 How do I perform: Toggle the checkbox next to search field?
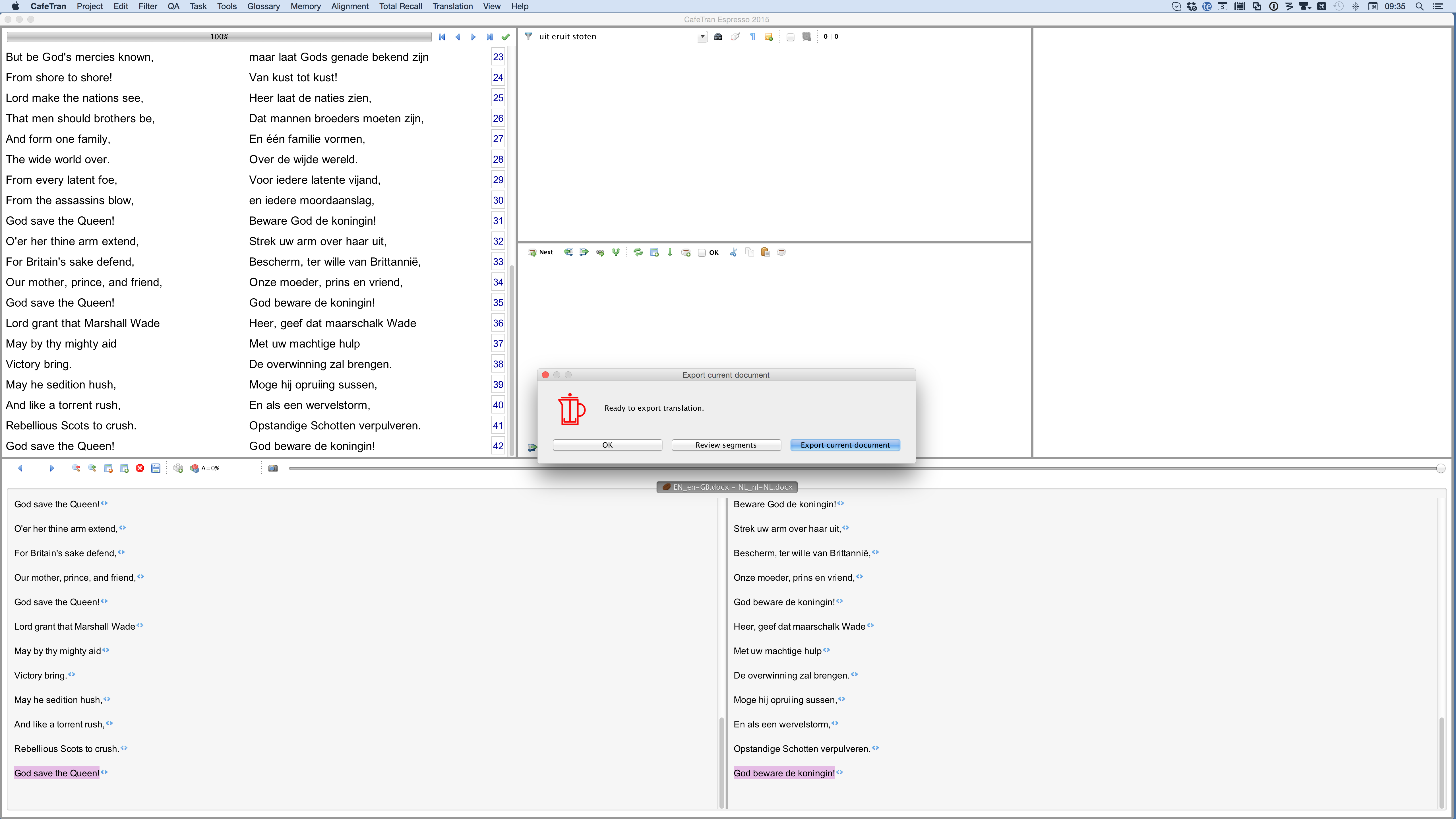tap(790, 37)
